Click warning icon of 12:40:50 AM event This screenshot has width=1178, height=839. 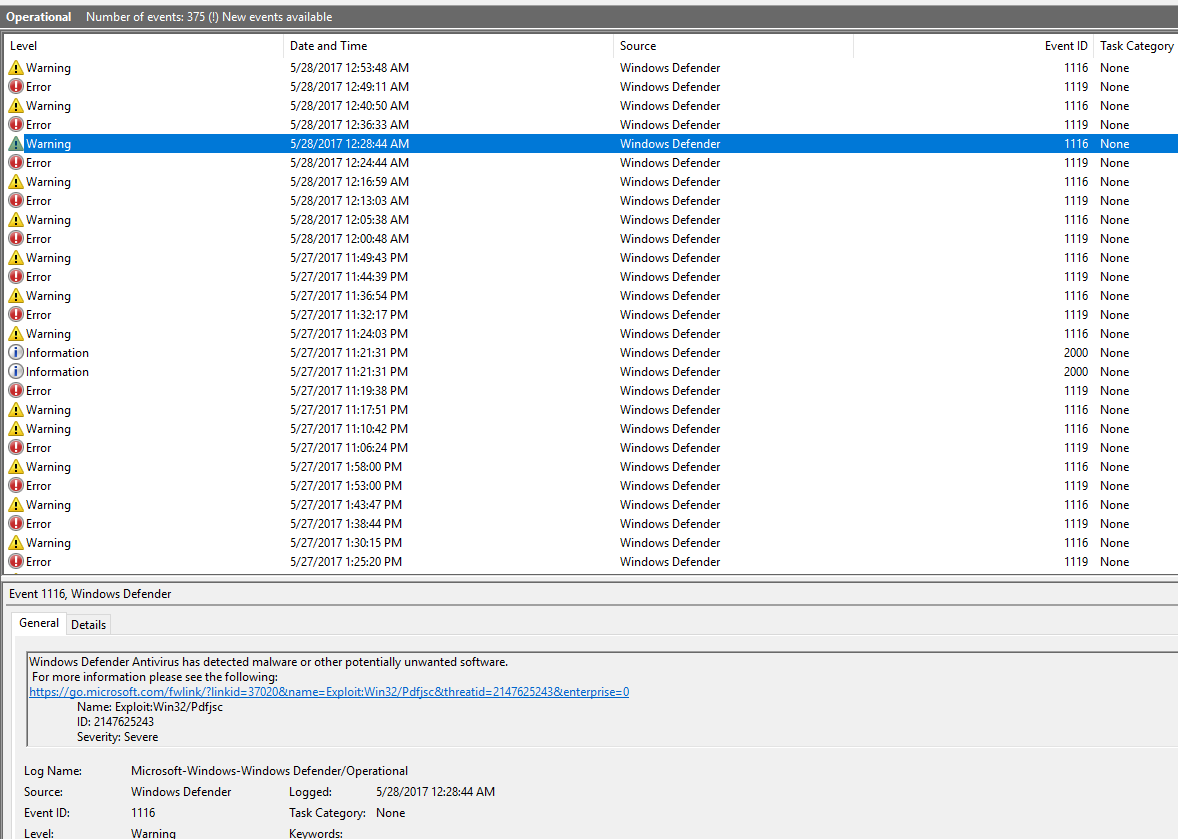16,106
